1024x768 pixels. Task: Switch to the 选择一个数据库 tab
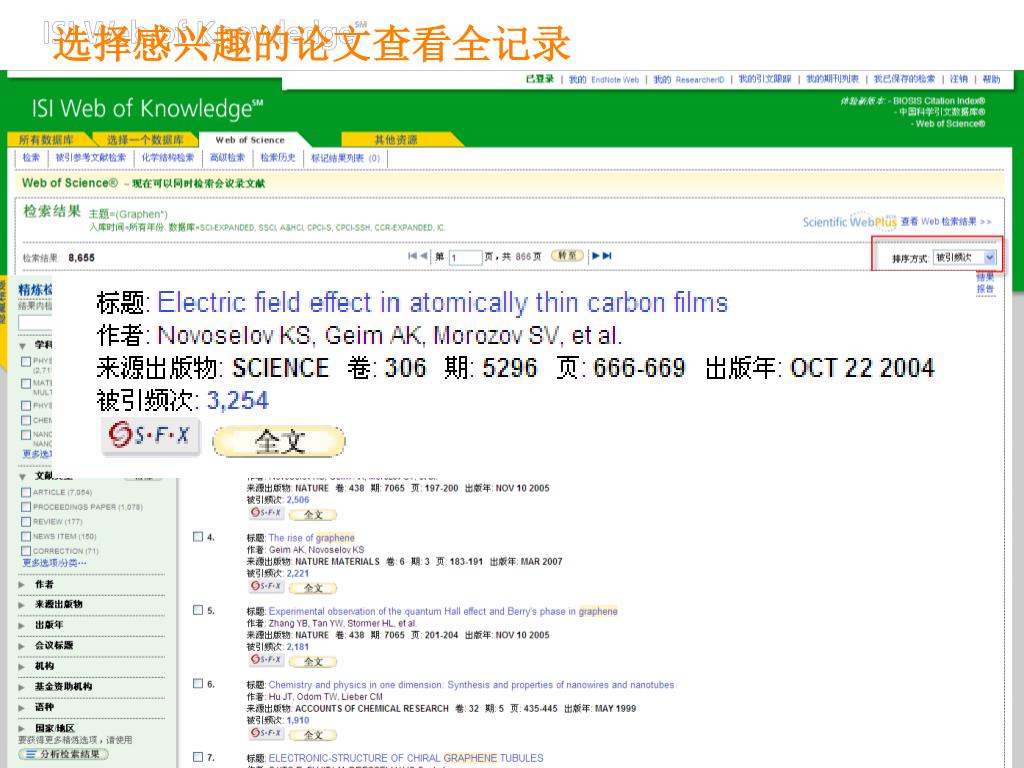[145, 140]
